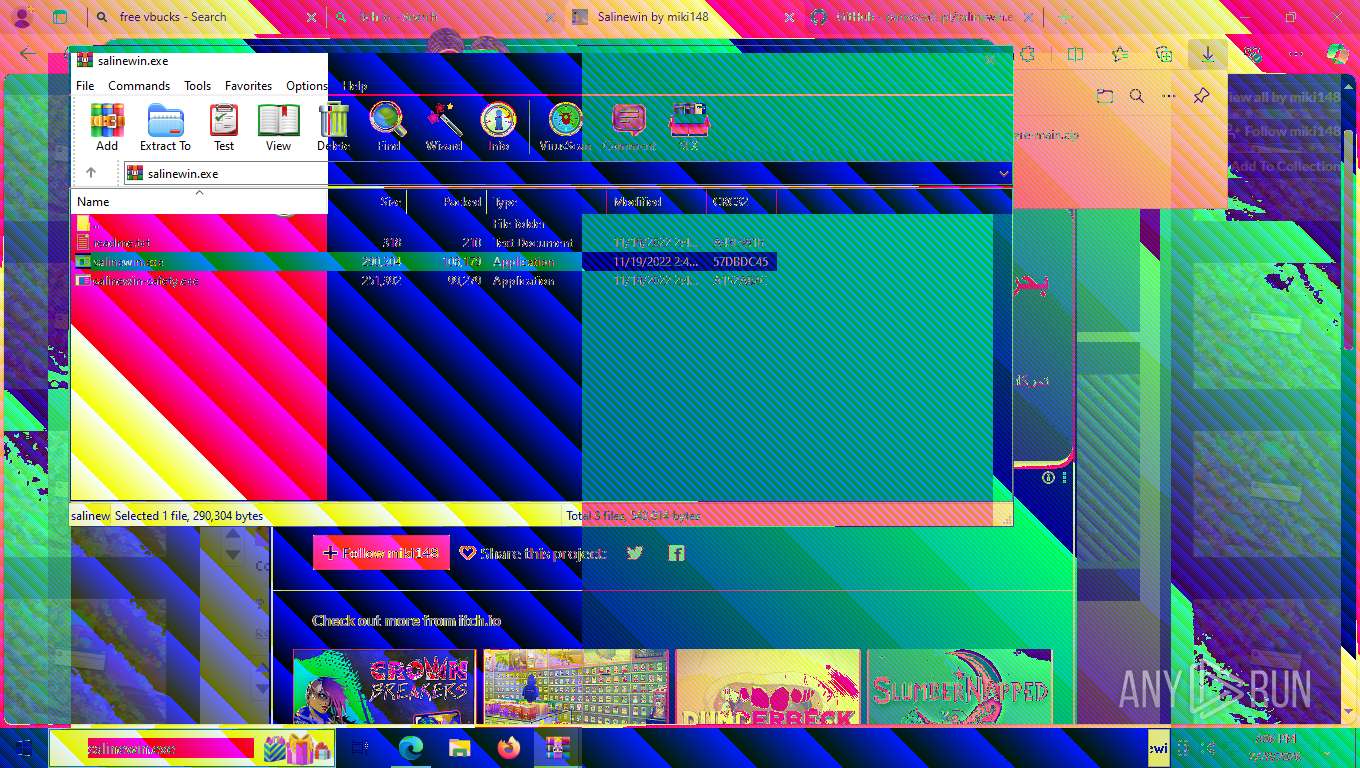The width and height of the screenshot is (1360, 768).
Task: Open the Collections icon in Edge
Action: pos(1164,55)
